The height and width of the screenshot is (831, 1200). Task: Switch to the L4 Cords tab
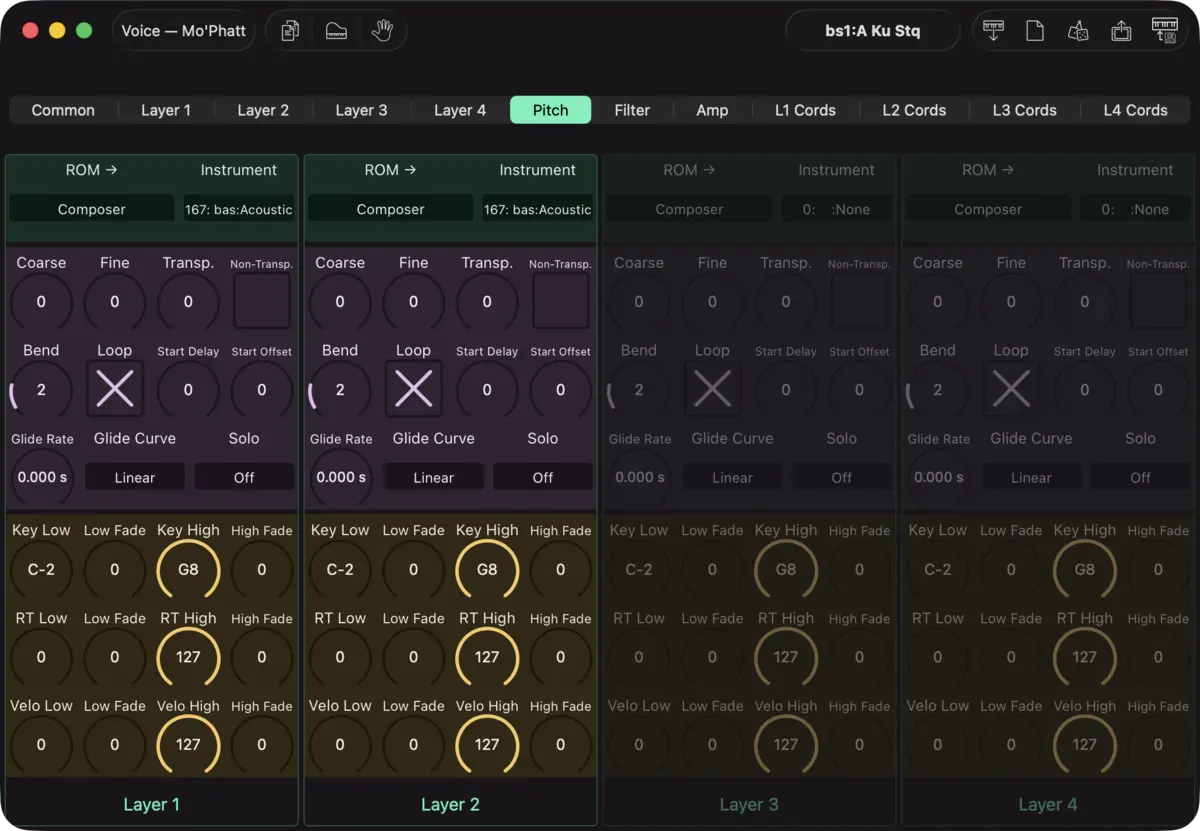pyautogui.click(x=1135, y=110)
